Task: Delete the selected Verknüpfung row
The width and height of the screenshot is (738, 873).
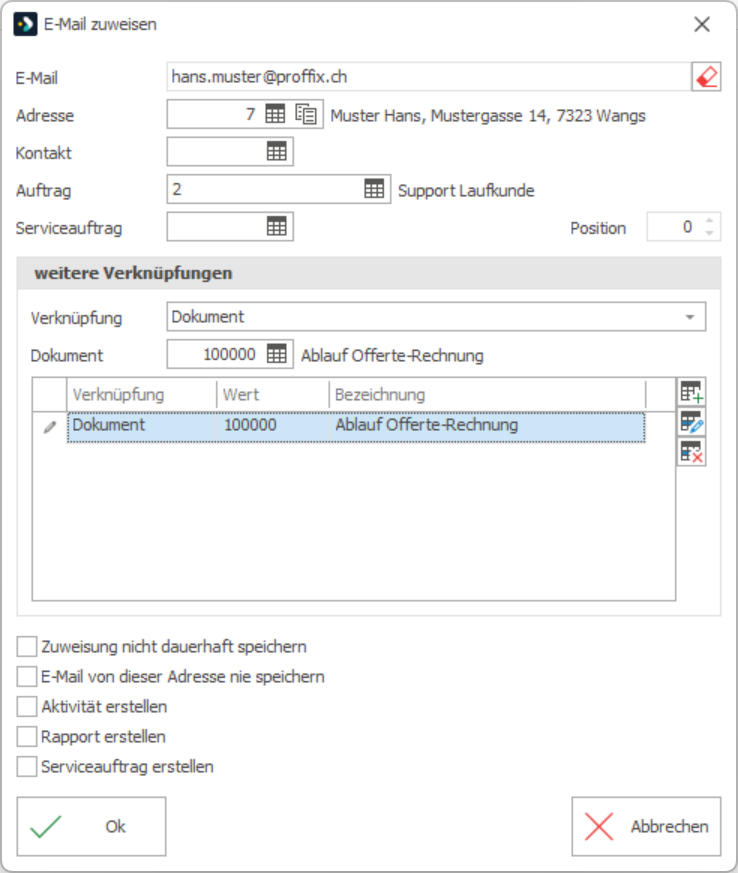Action: coord(691,452)
